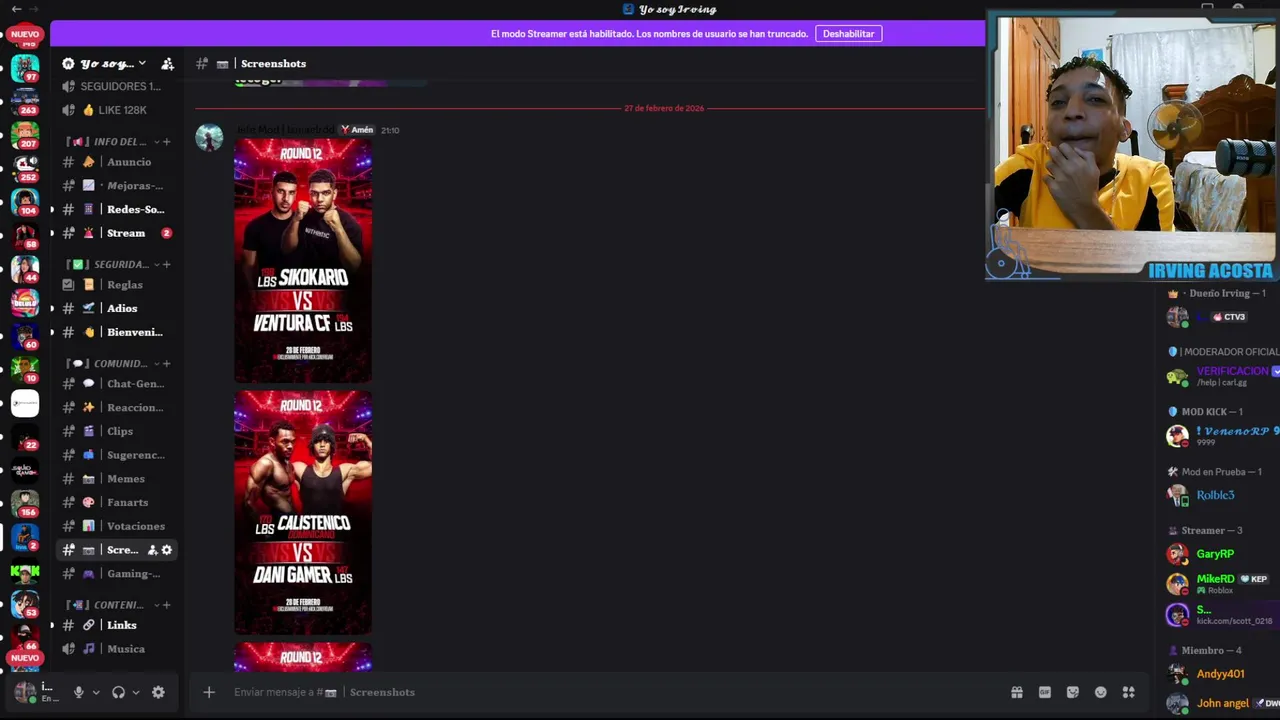Open microphone input options chevron

(96, 692)
